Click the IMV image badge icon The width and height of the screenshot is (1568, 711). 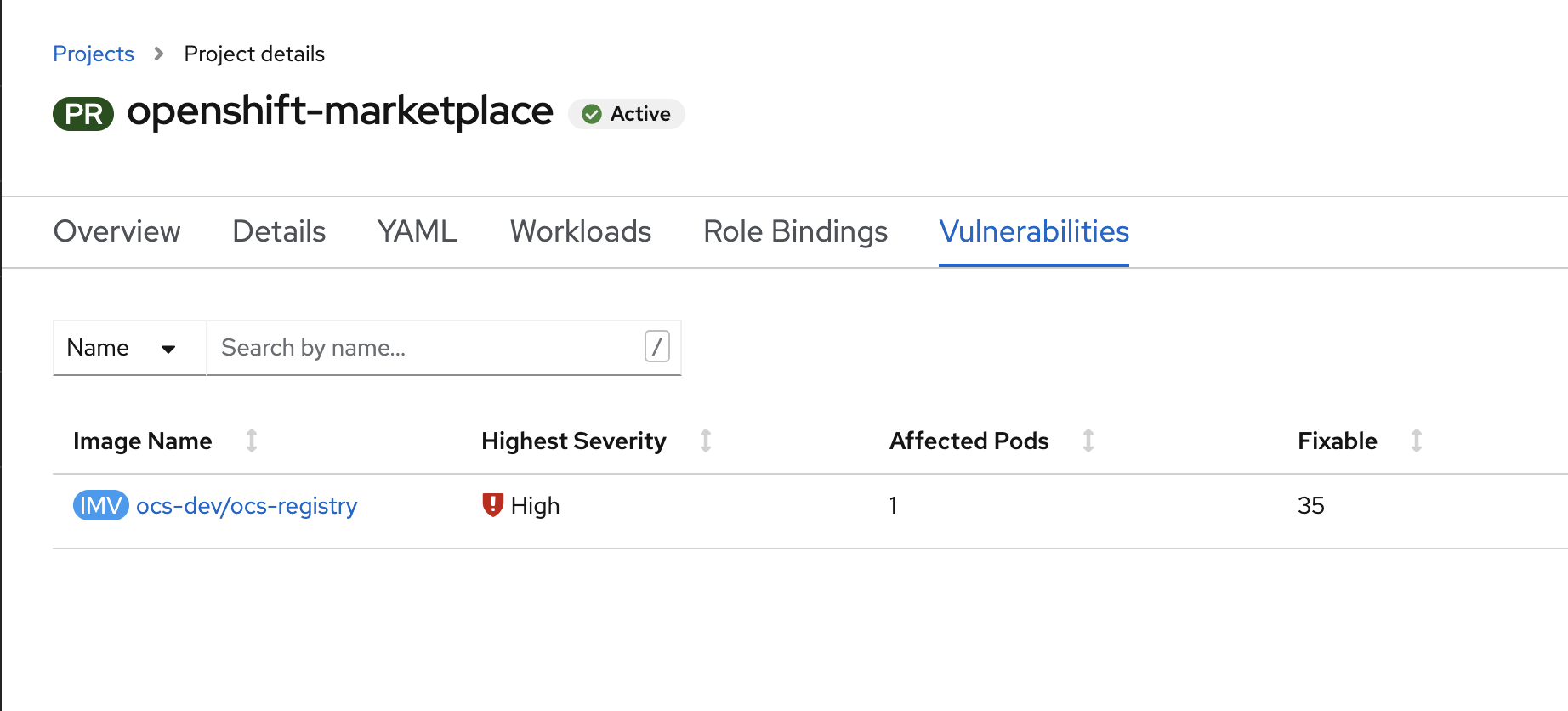point(100,505)
